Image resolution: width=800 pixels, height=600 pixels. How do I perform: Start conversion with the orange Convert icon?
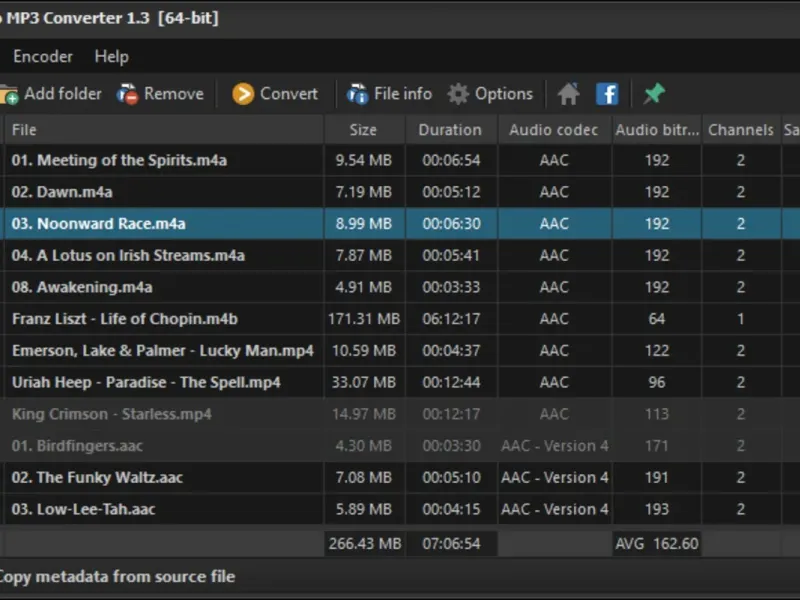pyautogui.click(x=243, y=94)
